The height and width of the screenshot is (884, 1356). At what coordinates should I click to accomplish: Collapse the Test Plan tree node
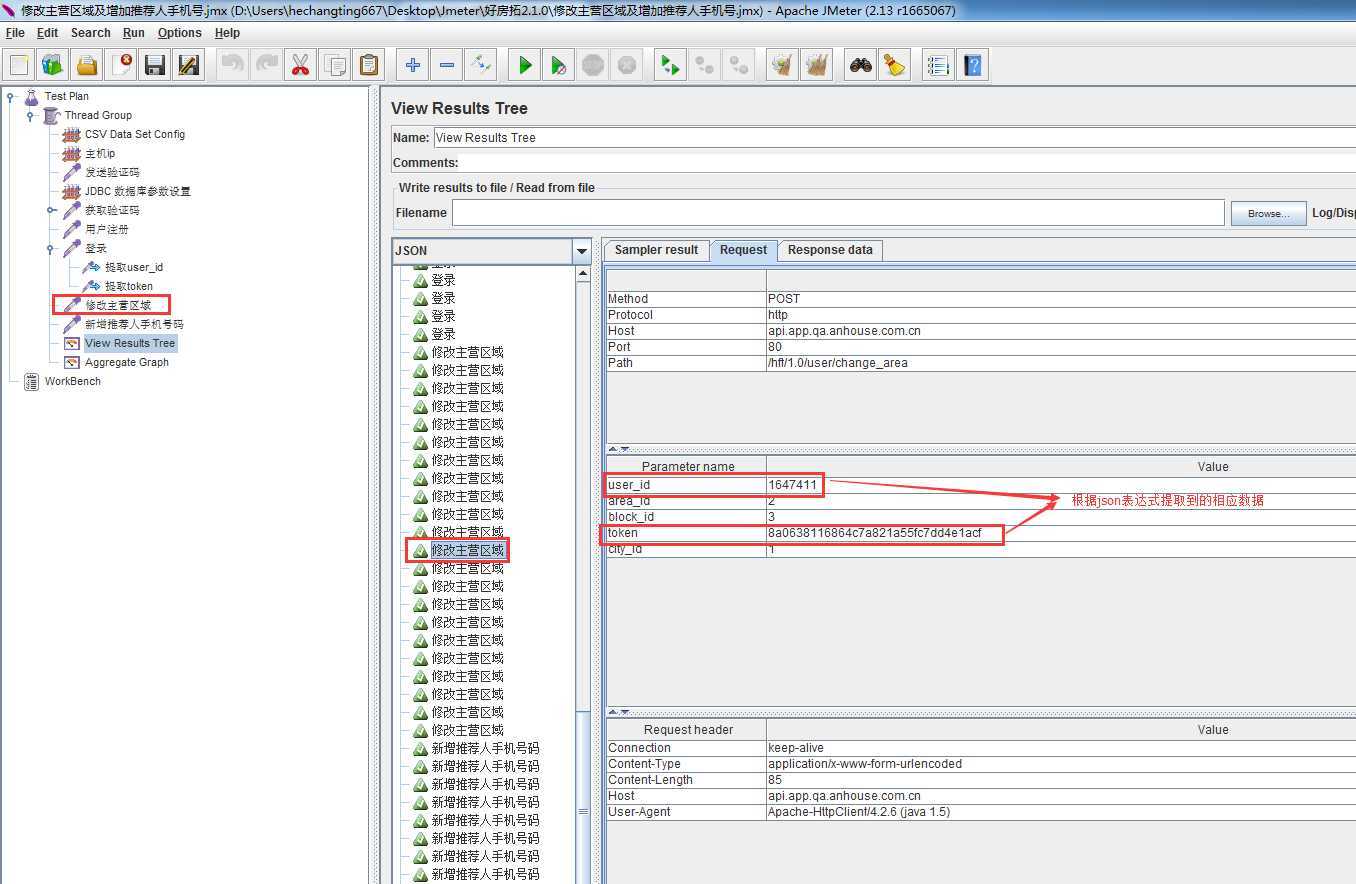10,97
